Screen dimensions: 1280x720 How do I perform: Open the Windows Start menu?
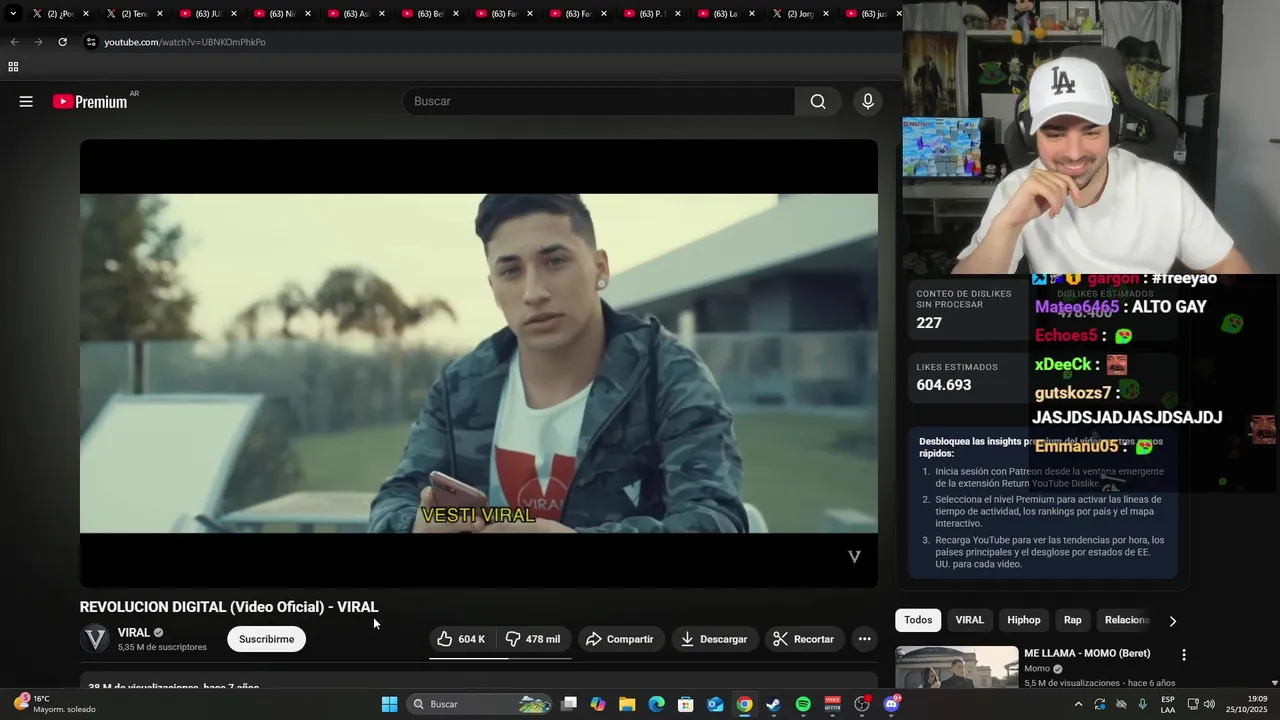pyautogui.click(x=390, y=704)
